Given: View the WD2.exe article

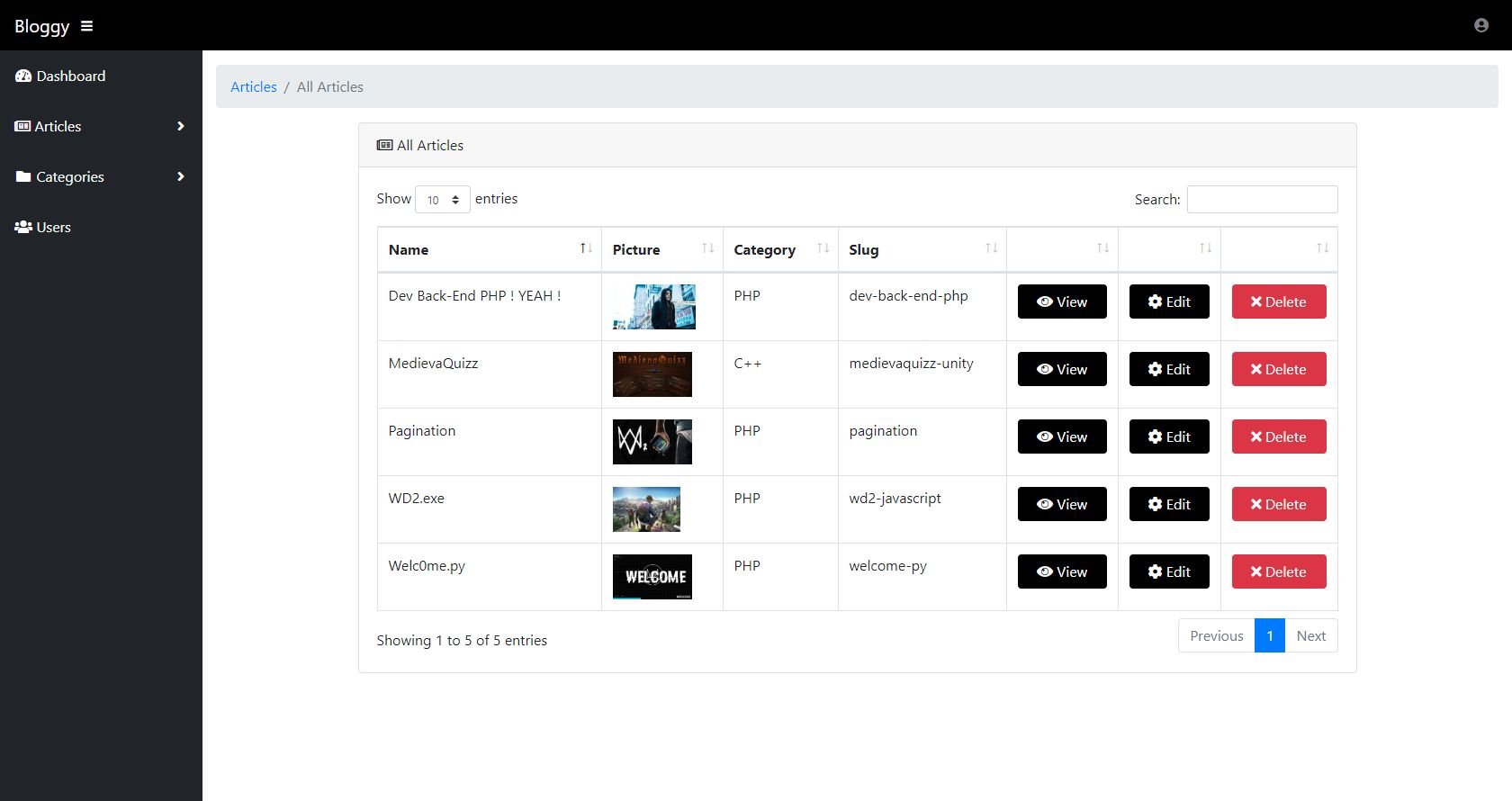Looking at the screenshot, I should click(x=1062, y=504).
